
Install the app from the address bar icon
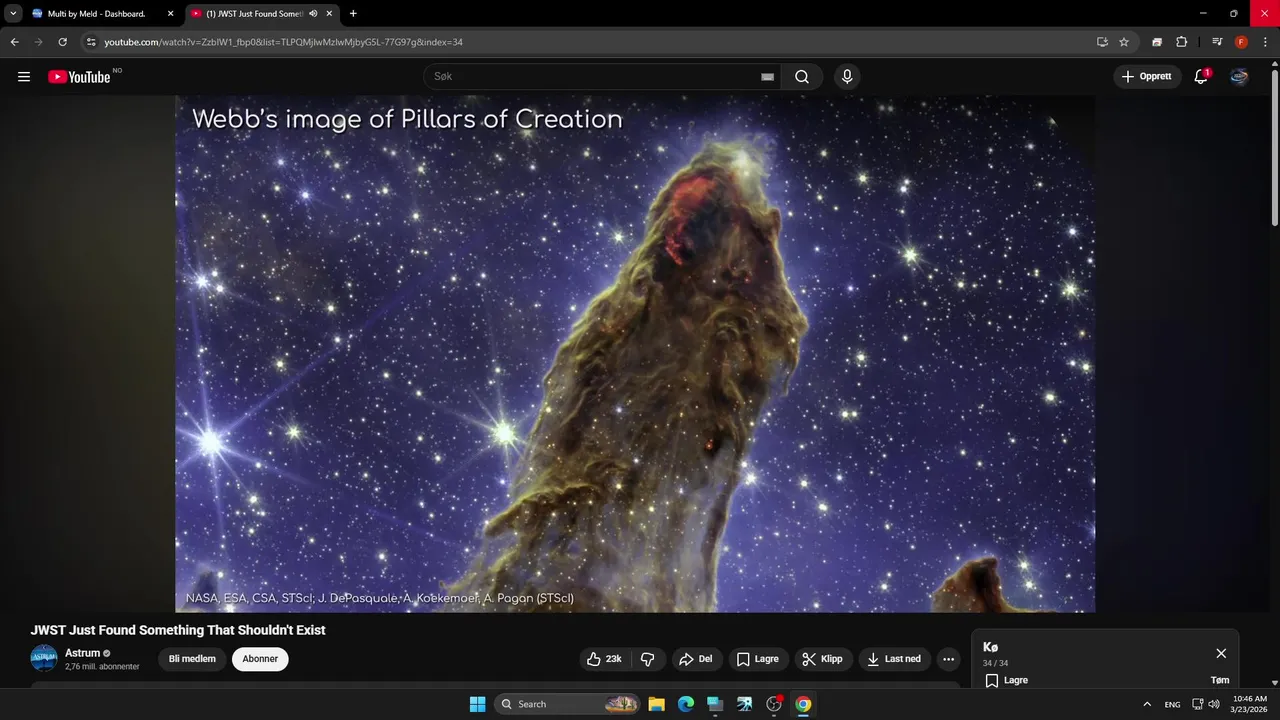[x=1102, y=42]
